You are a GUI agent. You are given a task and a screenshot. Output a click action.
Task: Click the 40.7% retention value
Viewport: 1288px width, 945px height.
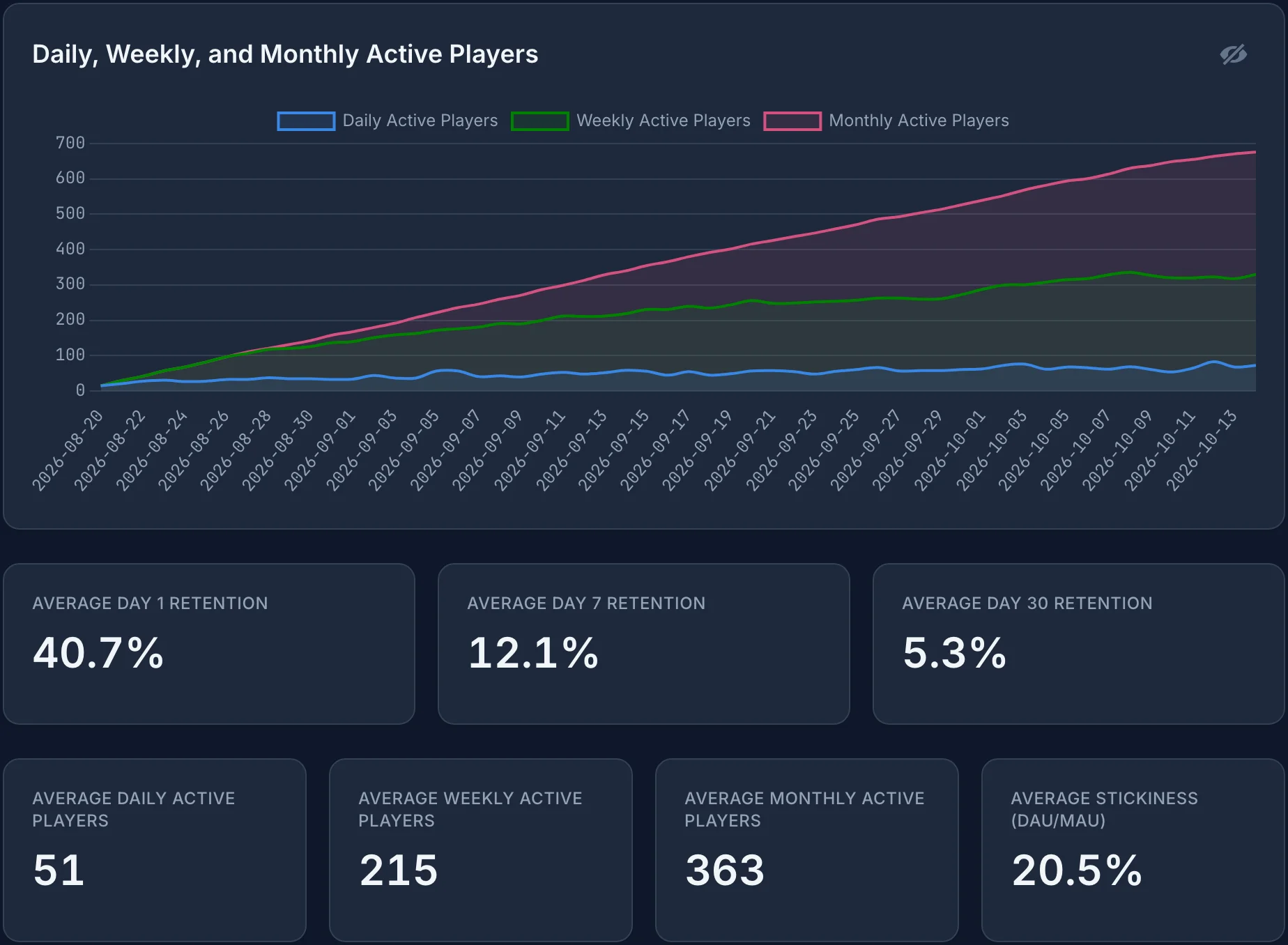pos(98,653)
